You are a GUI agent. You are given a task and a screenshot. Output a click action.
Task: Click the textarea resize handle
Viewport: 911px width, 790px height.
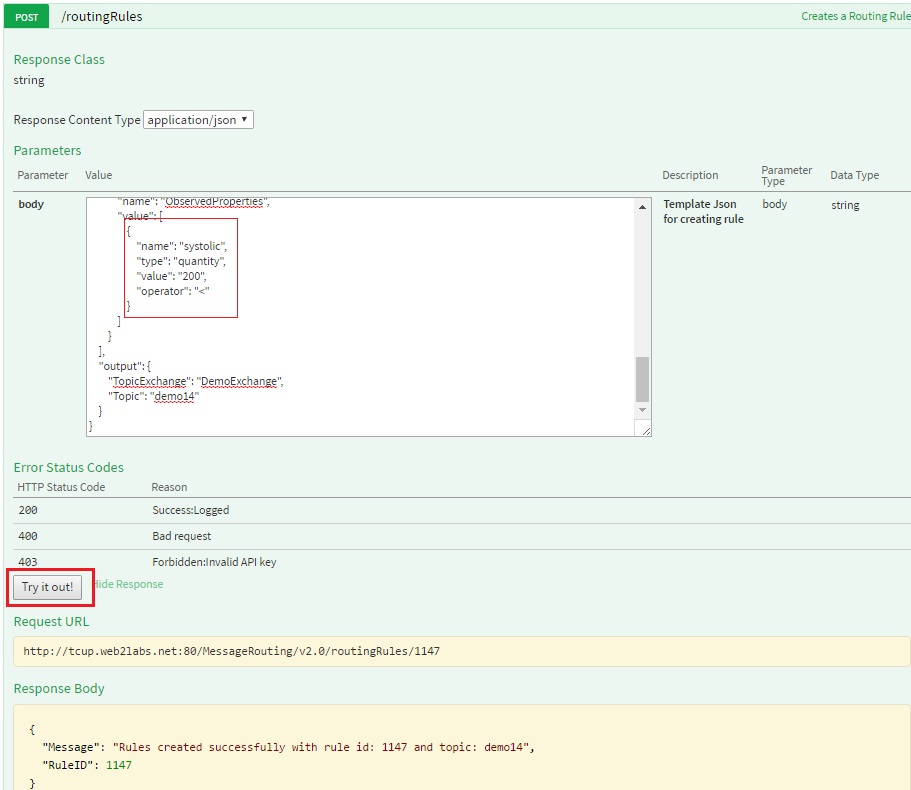pos(646,430)
